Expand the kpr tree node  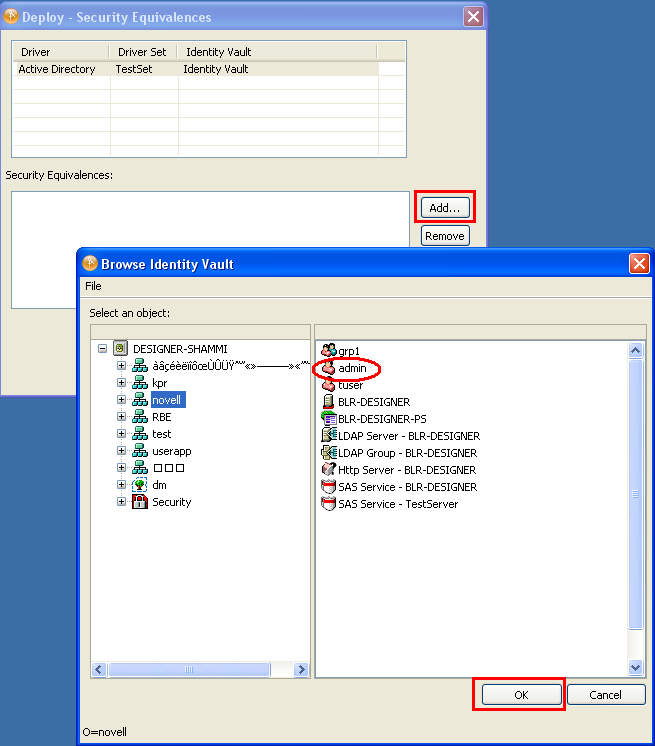pos(121,383)
